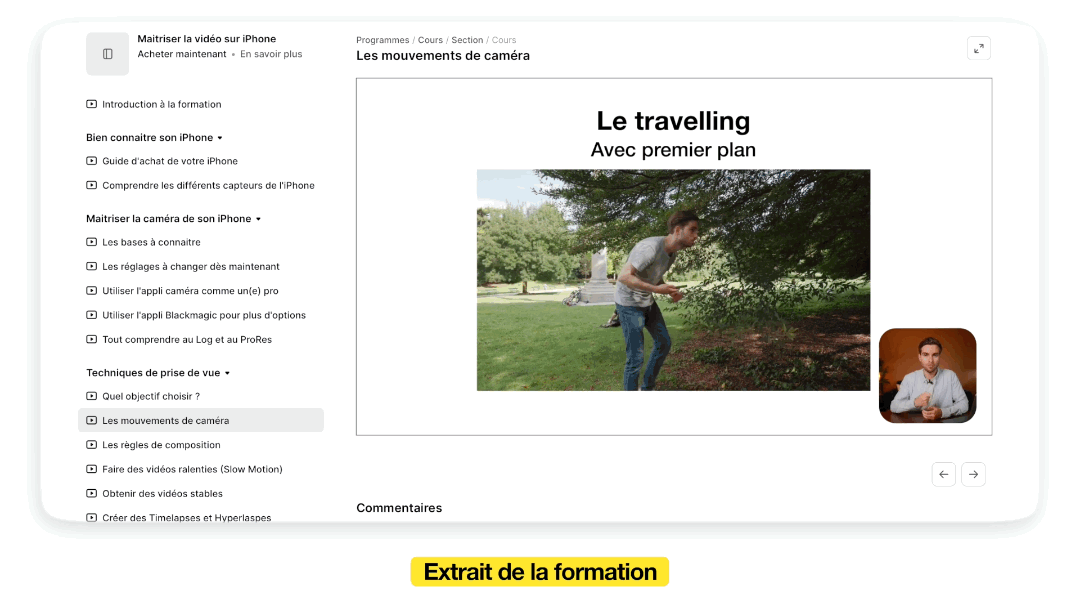Open Les règles de composition lesson
The width and height of the screenshot is (1080, 608).
click(x=161, y=445)
